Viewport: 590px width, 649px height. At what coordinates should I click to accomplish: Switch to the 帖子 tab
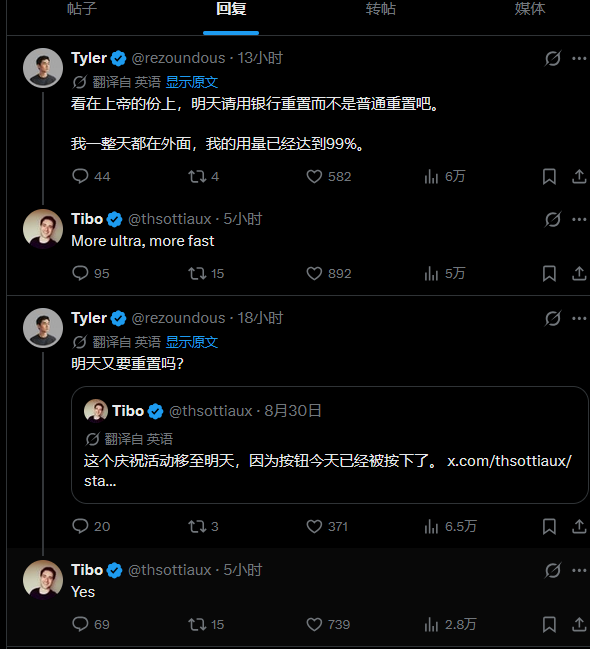click(x=82, y=9)
